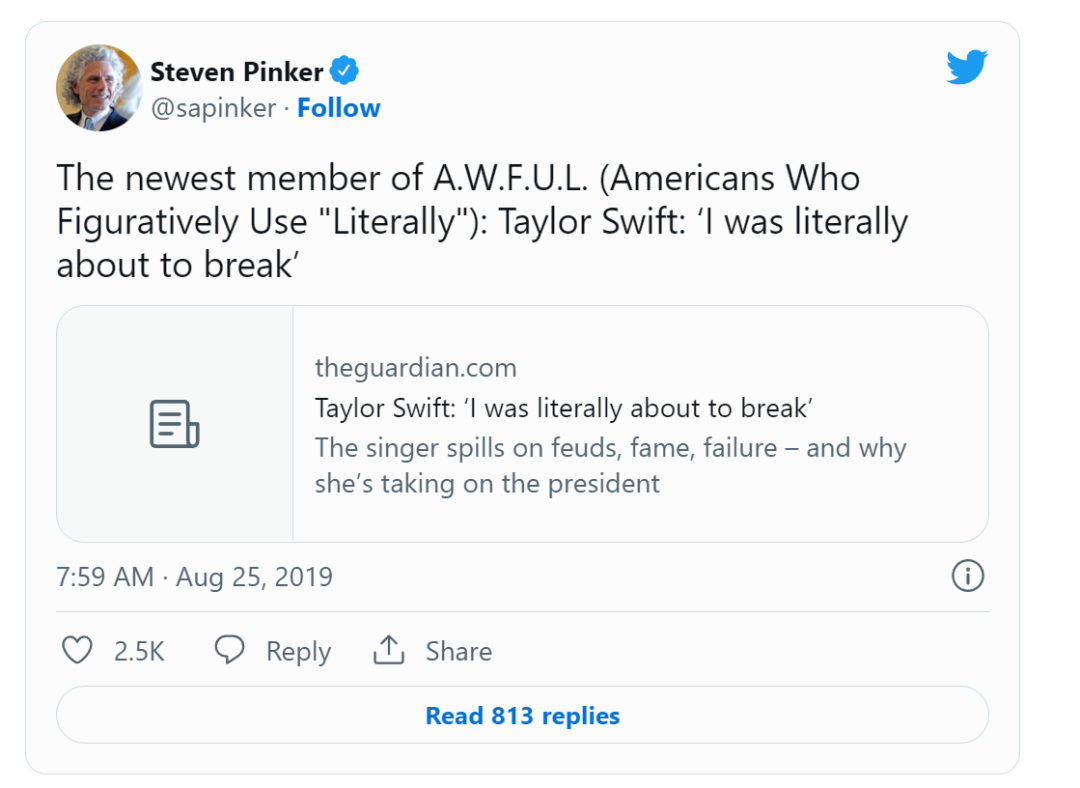Click the reply speech bubble icon
Image resolution: width=1080 pixels, height=788 pixels.
(x=230, y=651)
